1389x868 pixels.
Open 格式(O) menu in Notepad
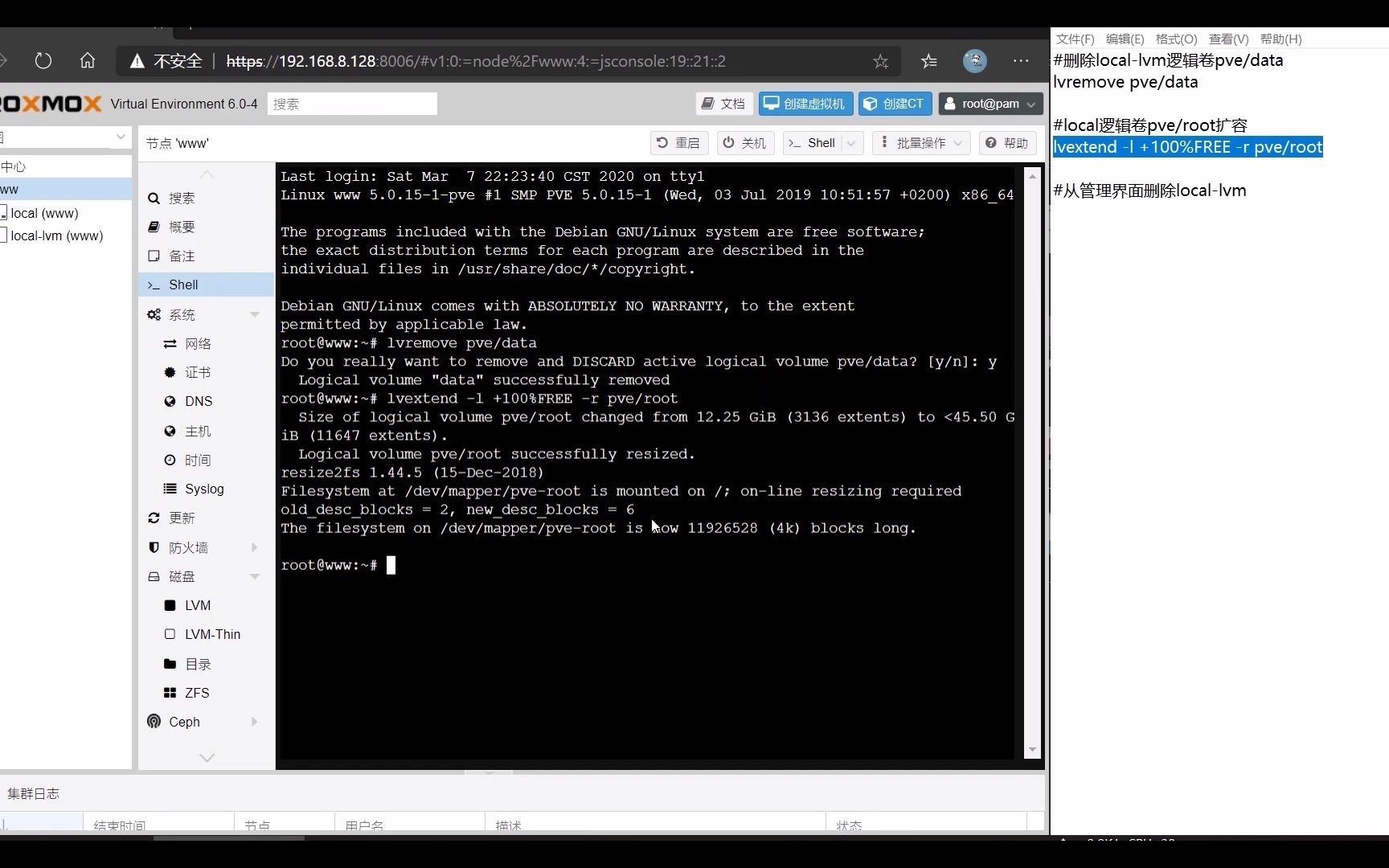(1176, 39)
